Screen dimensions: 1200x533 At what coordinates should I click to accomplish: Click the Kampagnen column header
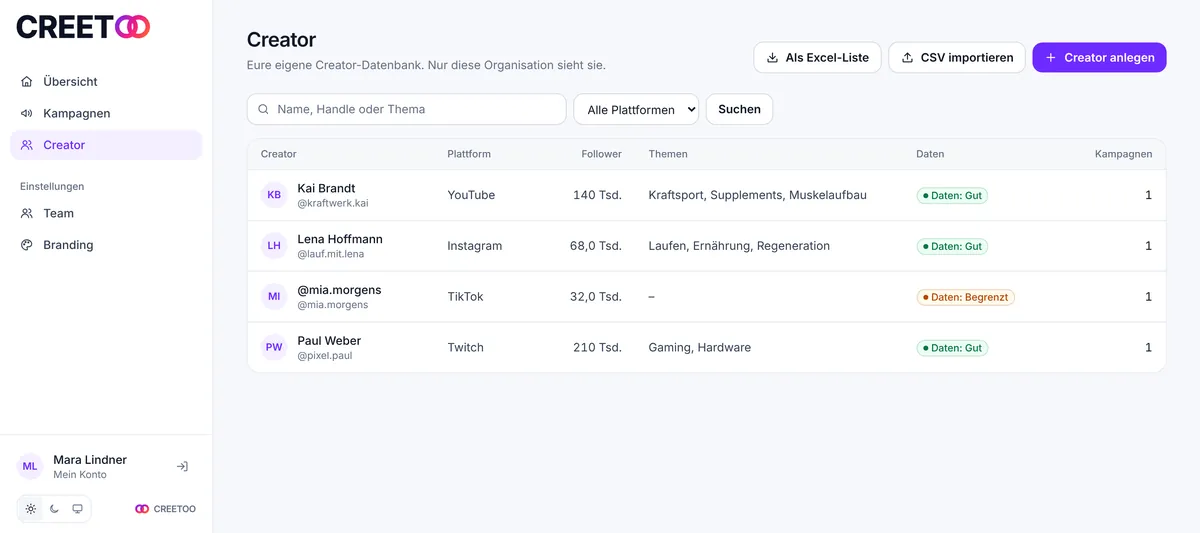[1123, 154]
